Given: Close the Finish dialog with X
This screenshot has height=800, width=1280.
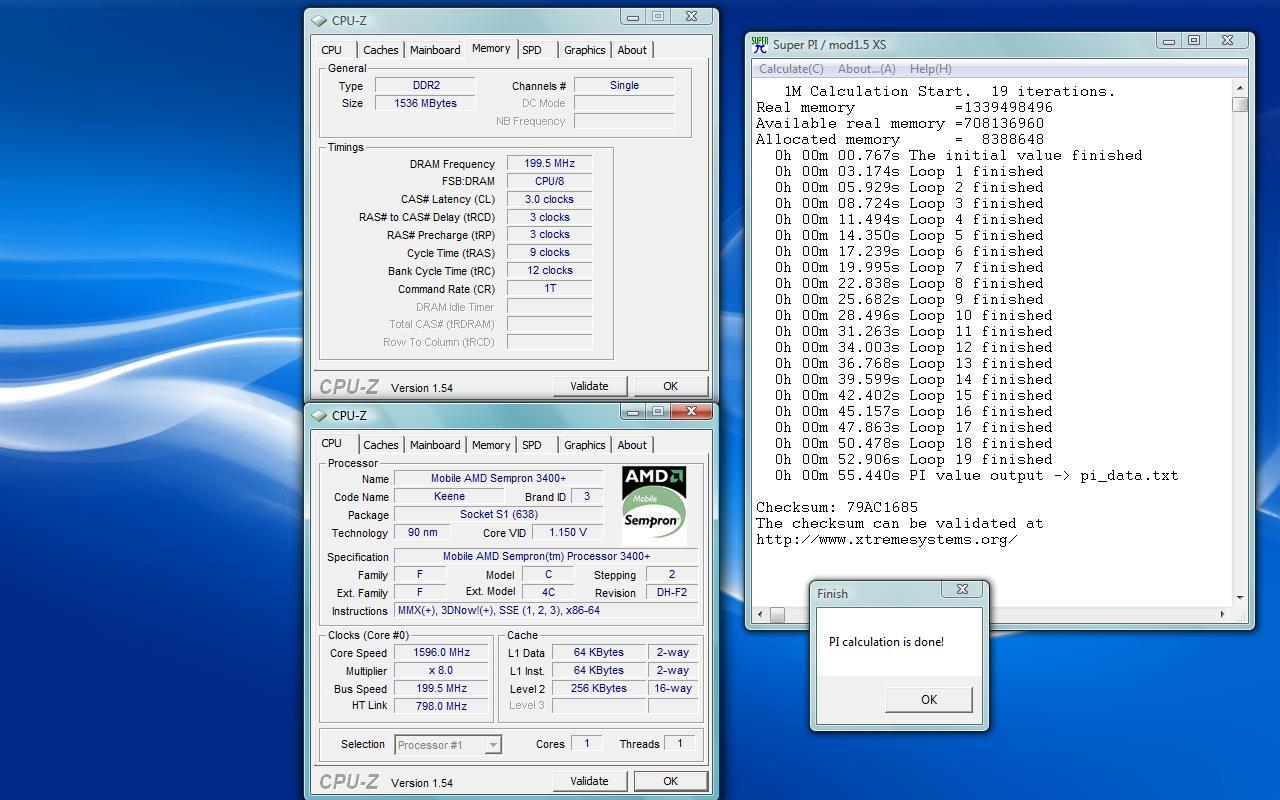Looking at the screenshot, I should [962, 589].
